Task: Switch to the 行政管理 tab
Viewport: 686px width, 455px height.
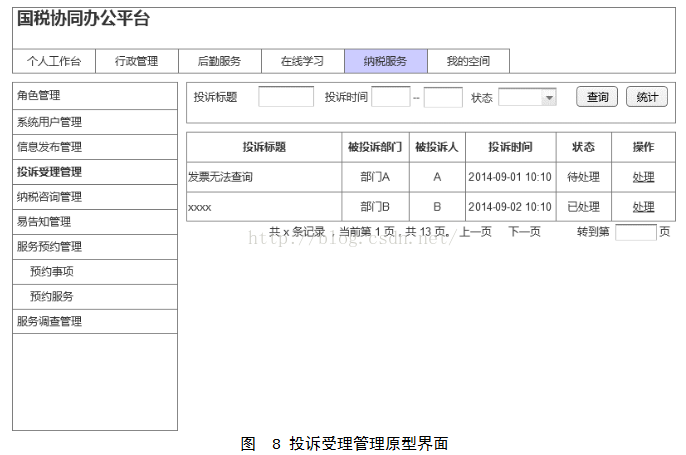Action: [137, 61]
